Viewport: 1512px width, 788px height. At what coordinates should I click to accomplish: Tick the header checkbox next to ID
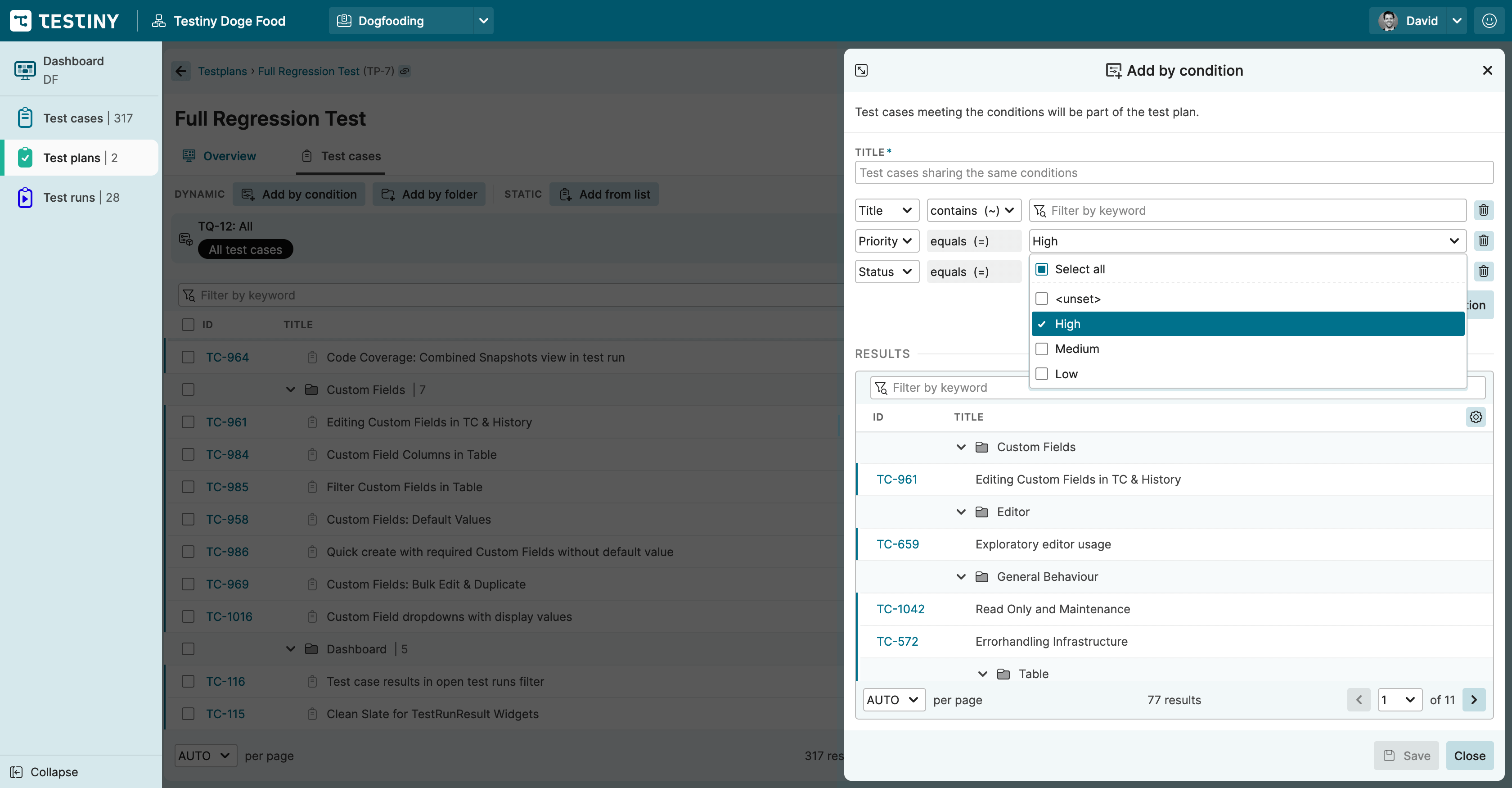coord(188,325)
